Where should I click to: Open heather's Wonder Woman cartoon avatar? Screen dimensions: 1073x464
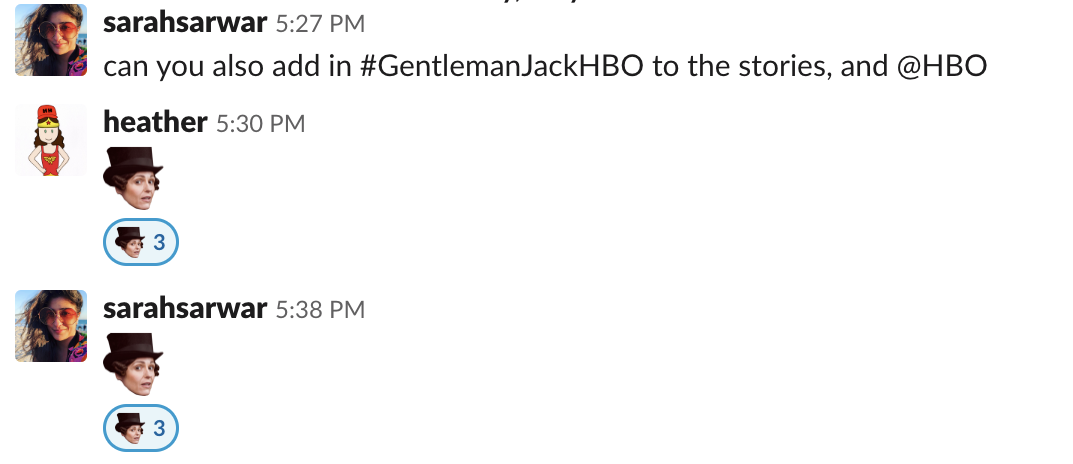pos(51,140)
